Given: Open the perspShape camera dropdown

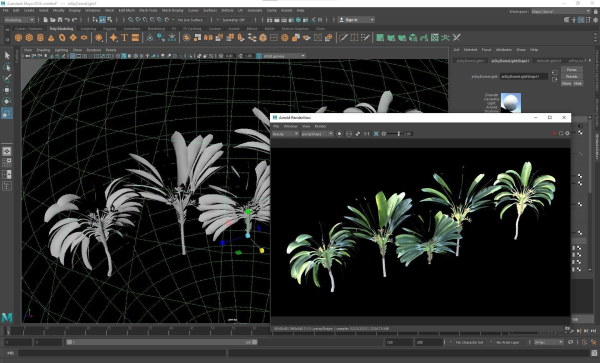Looking at the screenshot, I should click(317, 133).
